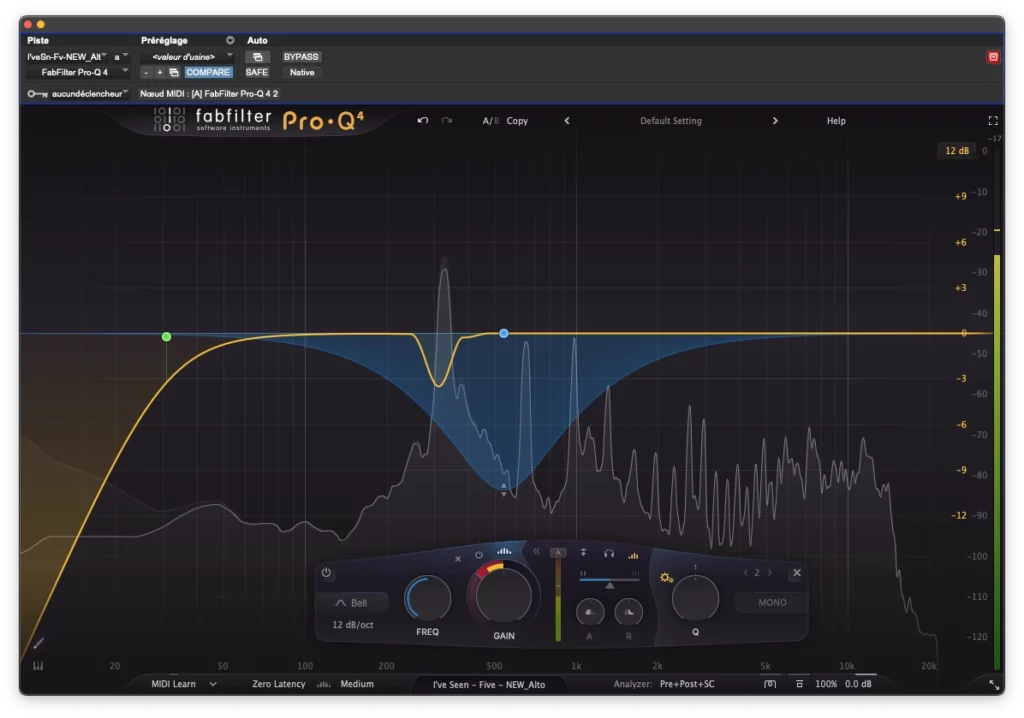Click the 100% output scale value
The image size is (1024, 718).
826,684
